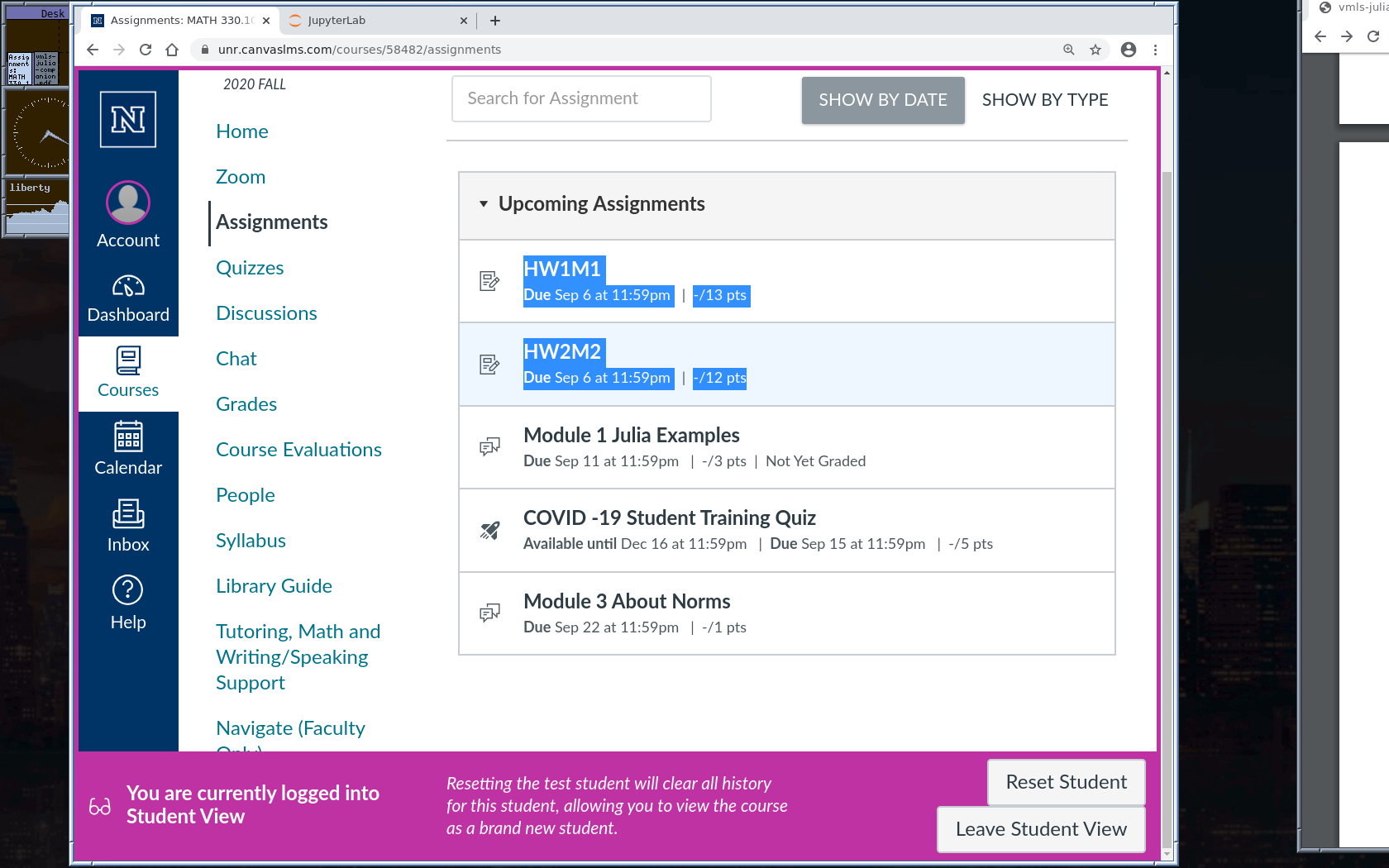Bookmark page with the star icon
Screen dimensions: 1389x868
click(1095, 50)
